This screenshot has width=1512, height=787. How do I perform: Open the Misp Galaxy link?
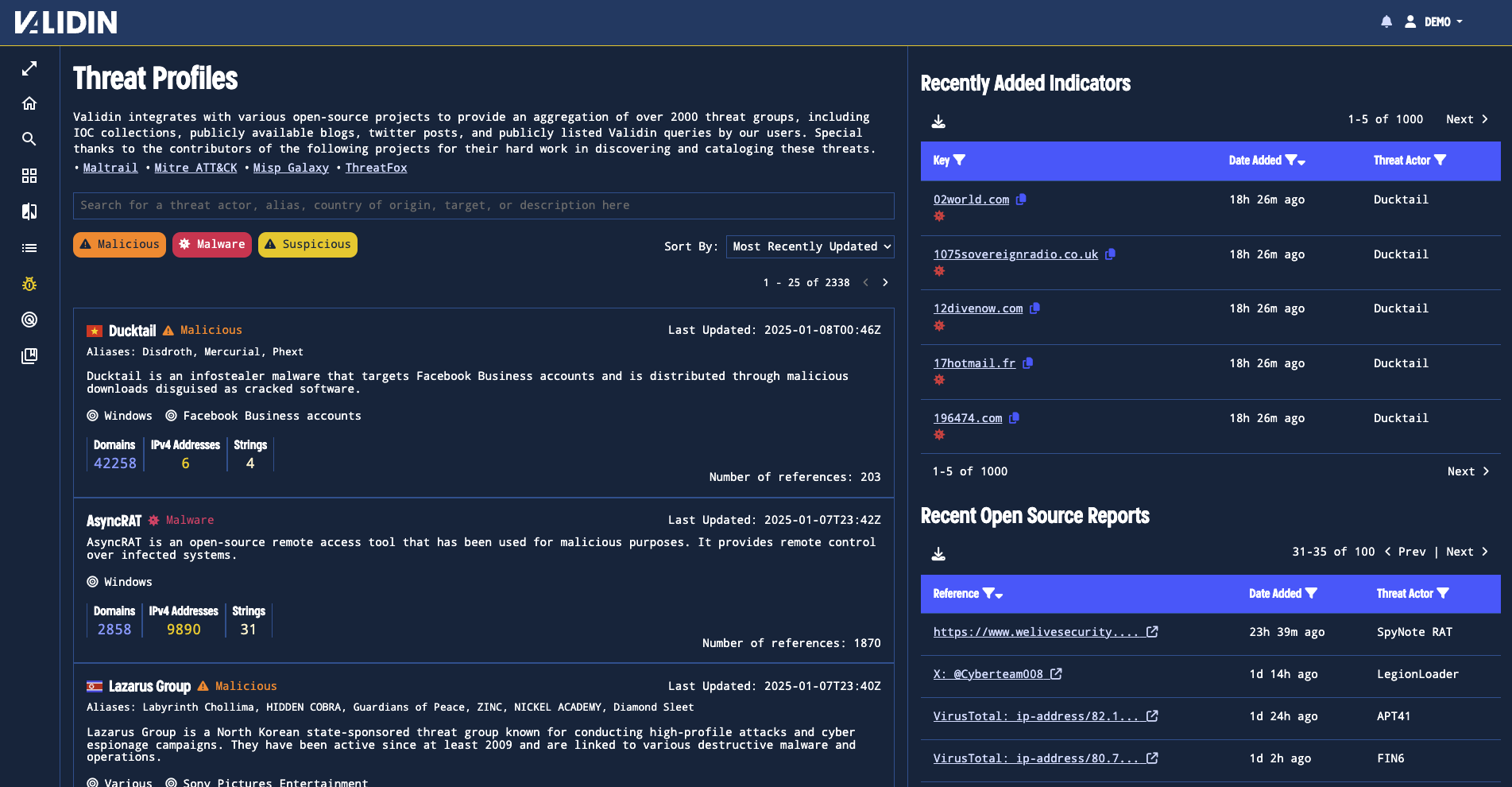[x=291, y=168]
